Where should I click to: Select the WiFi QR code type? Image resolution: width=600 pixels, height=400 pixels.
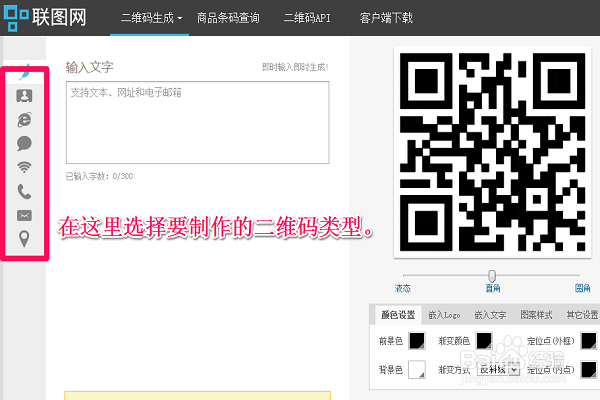[24, 167]
